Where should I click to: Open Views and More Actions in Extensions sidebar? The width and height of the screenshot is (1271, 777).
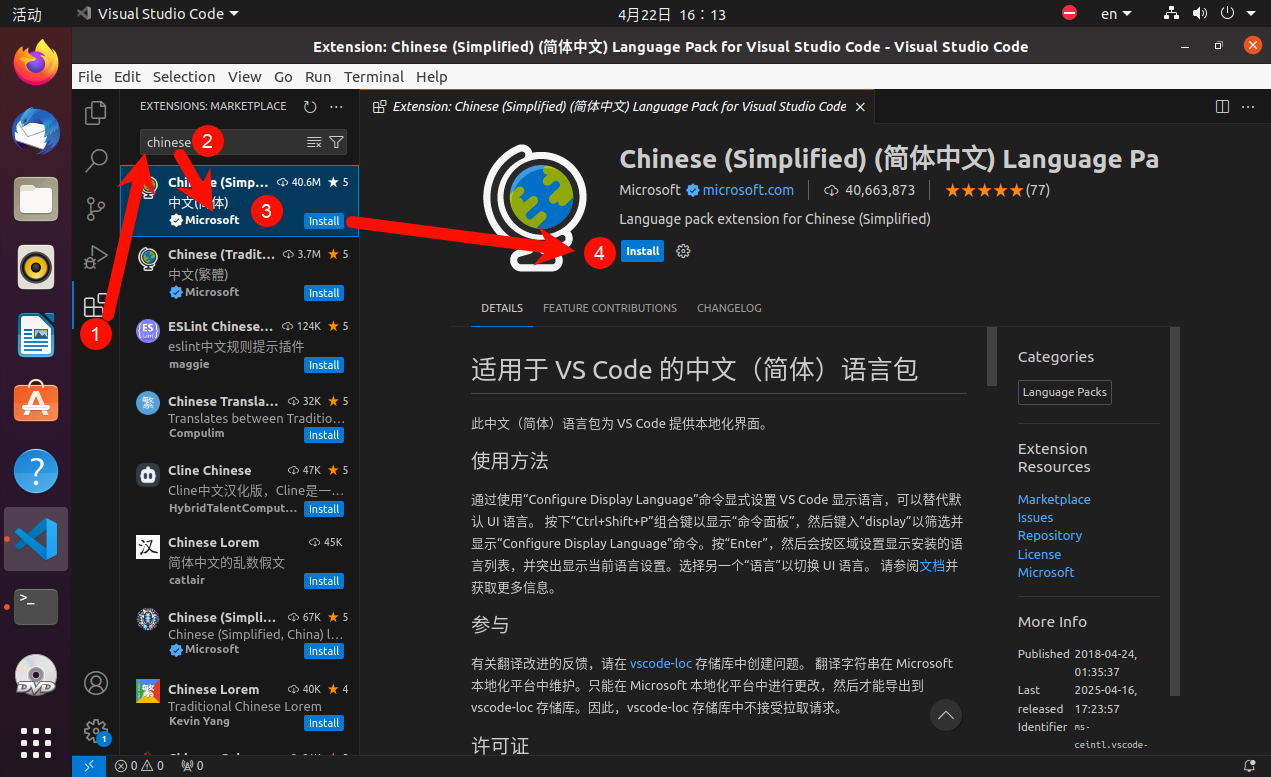click(x=336, y=106)
